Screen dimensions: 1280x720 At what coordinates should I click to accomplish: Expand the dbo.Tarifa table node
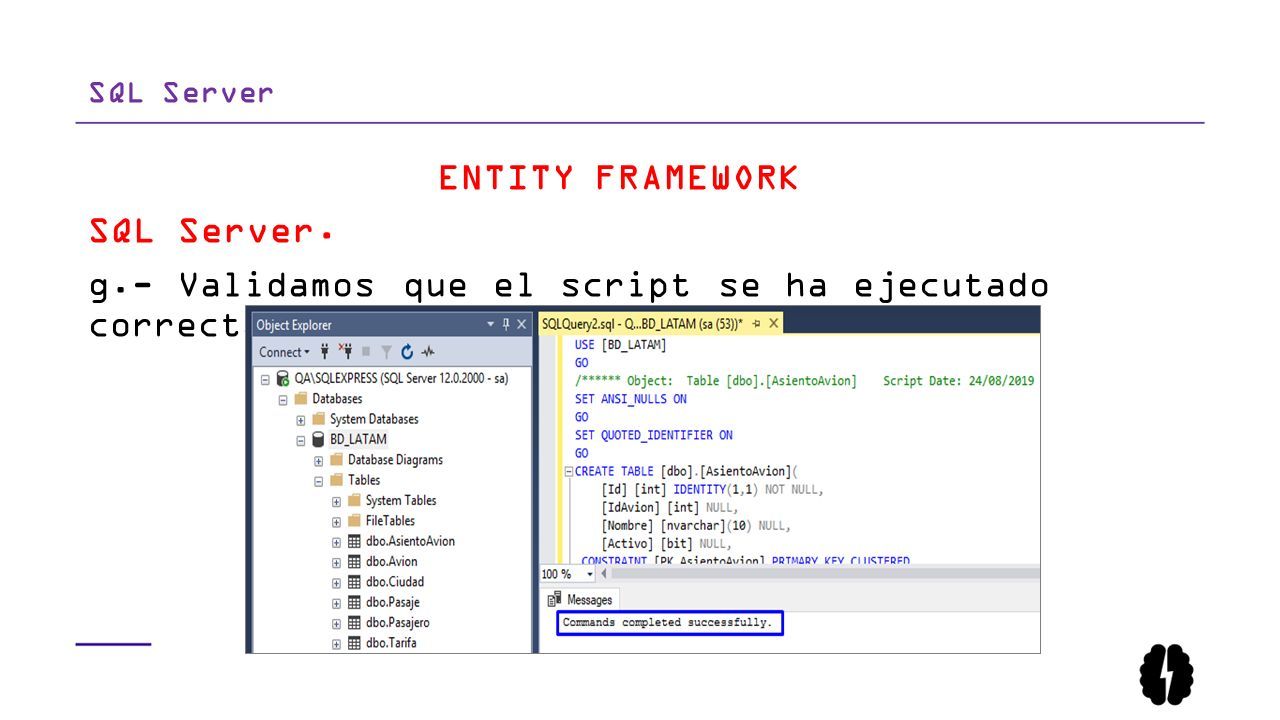tap(337, 643)
